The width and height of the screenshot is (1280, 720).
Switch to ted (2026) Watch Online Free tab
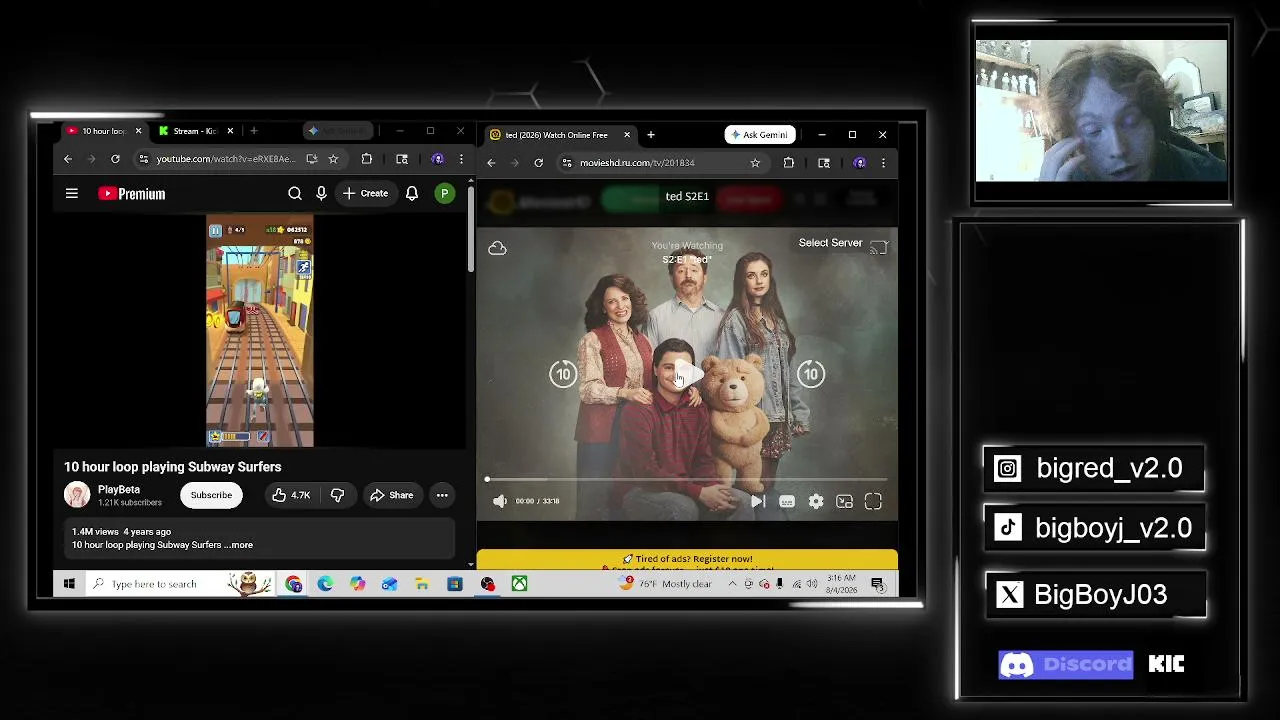click(556, 135)
